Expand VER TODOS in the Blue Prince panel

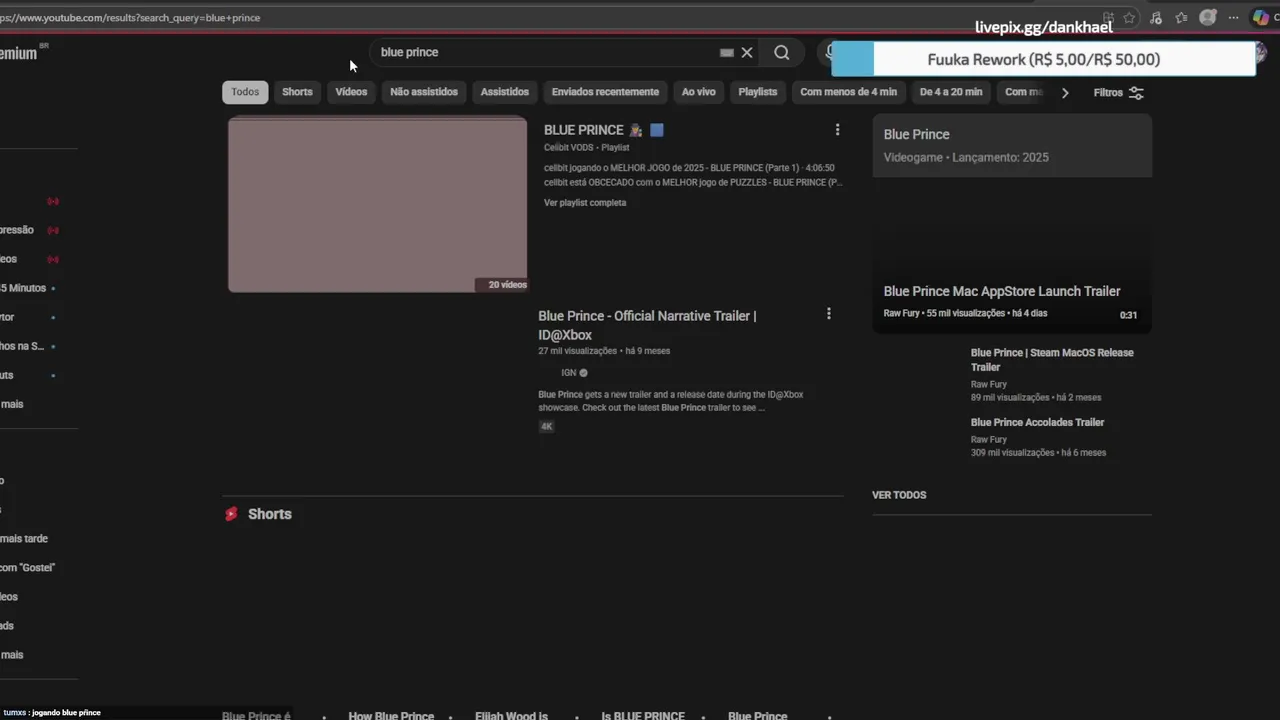[899, 495]
